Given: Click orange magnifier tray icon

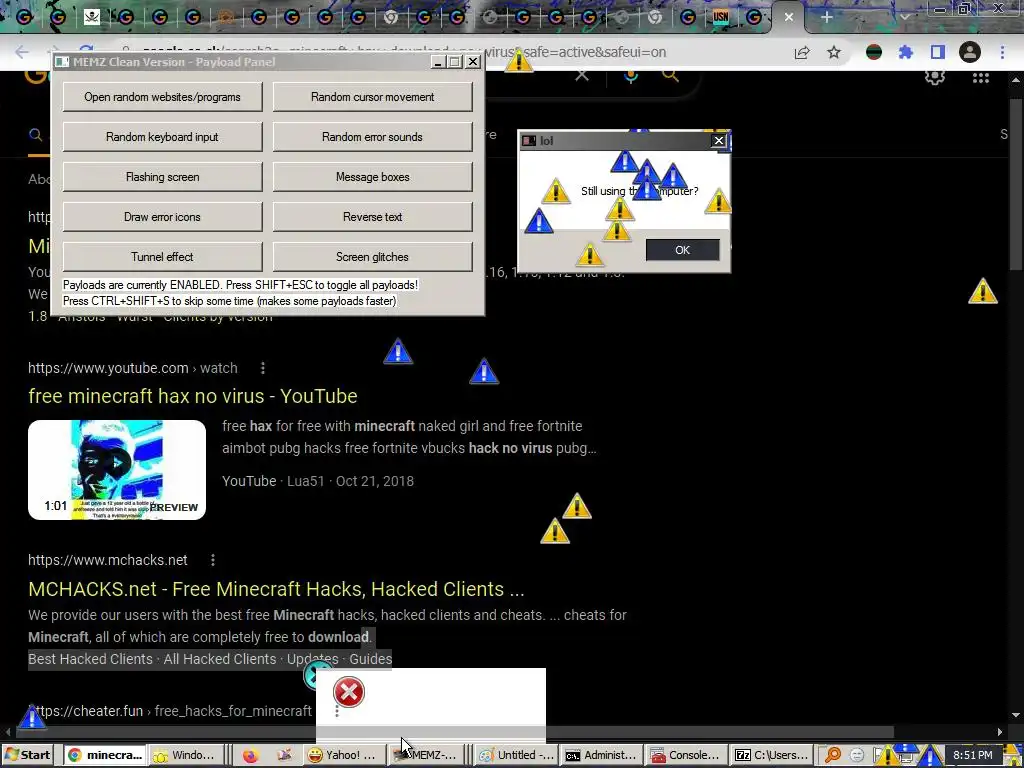Looking at the screenshot, I should (833, 756).
